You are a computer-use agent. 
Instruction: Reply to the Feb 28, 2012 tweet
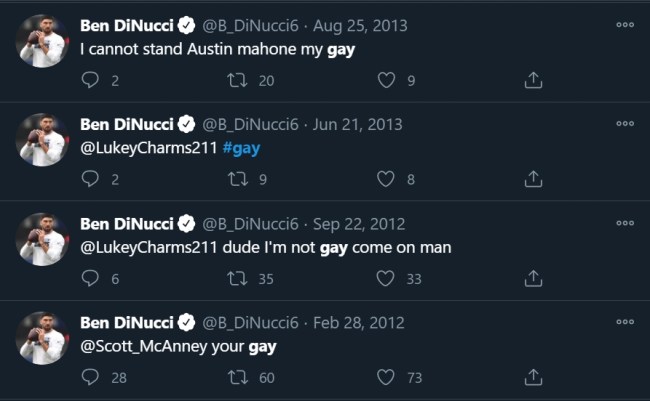click(x=90, y=377)
